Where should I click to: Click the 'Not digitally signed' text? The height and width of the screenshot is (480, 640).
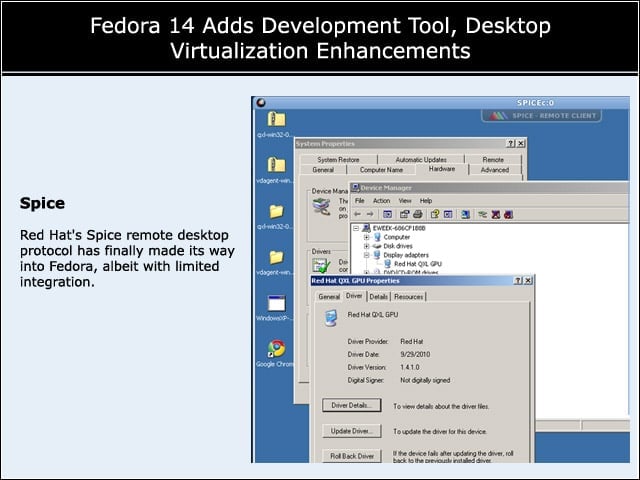[x=425, y=380]
